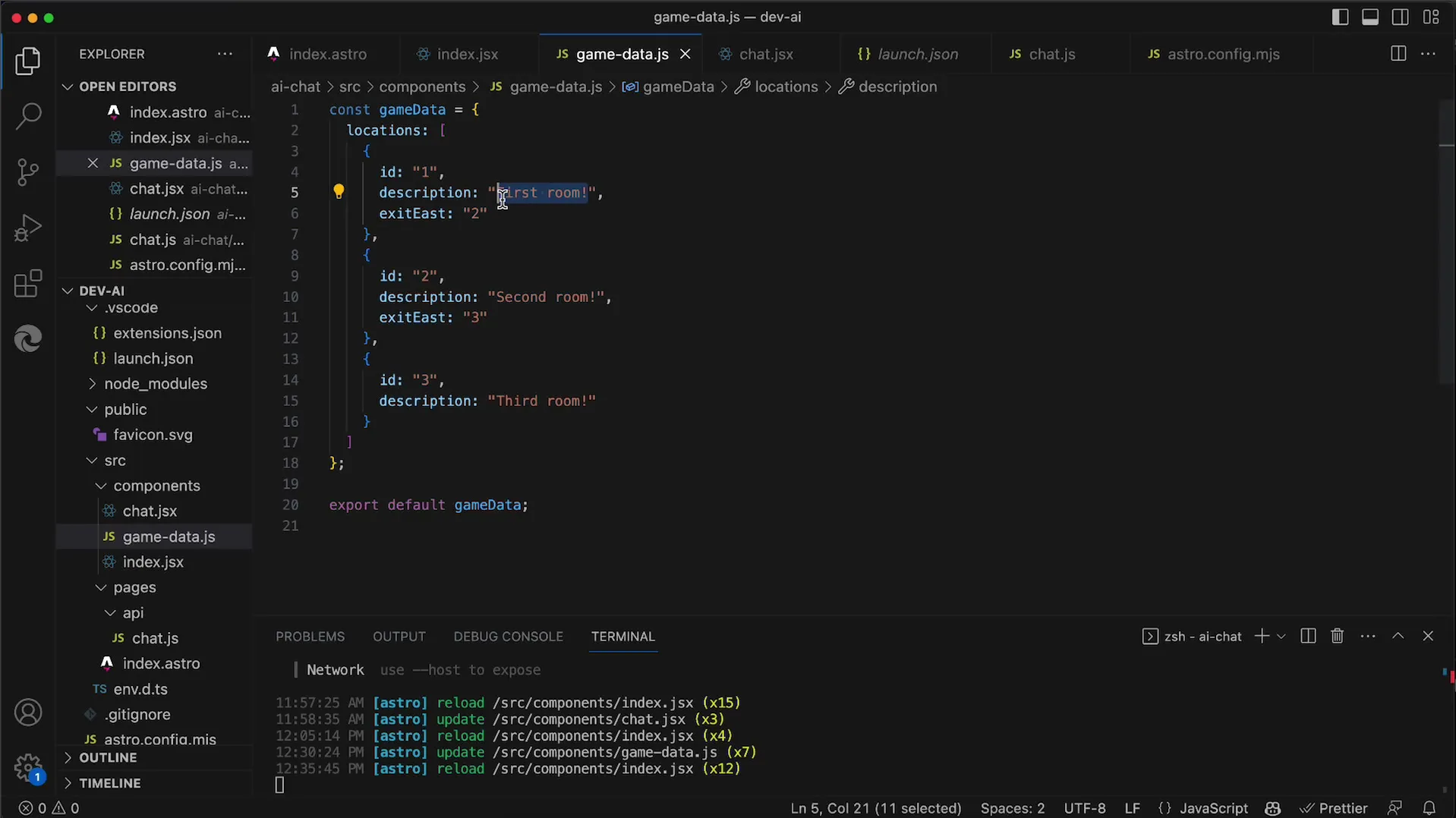Image resolution: width=1456 pixels, height=818 pixels.
Task: Open the Search view in activity bar
Action: 28,116
